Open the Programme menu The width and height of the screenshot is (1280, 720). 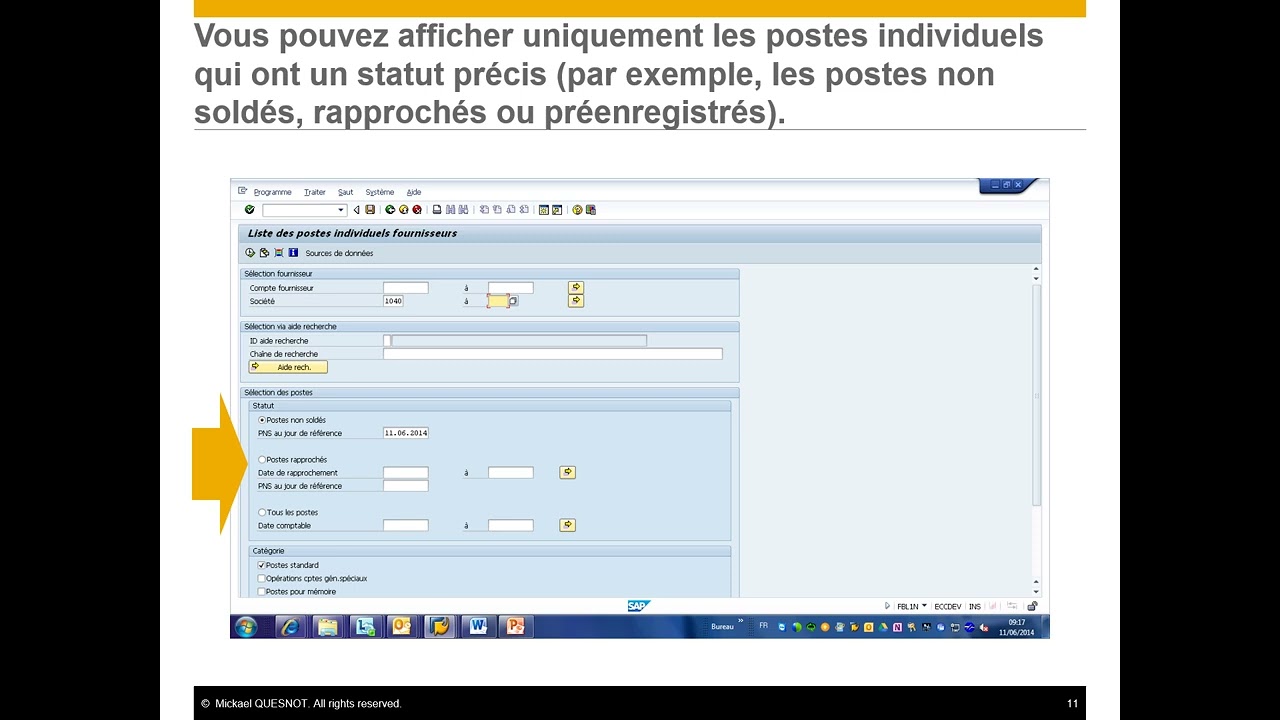coord(272,192)
